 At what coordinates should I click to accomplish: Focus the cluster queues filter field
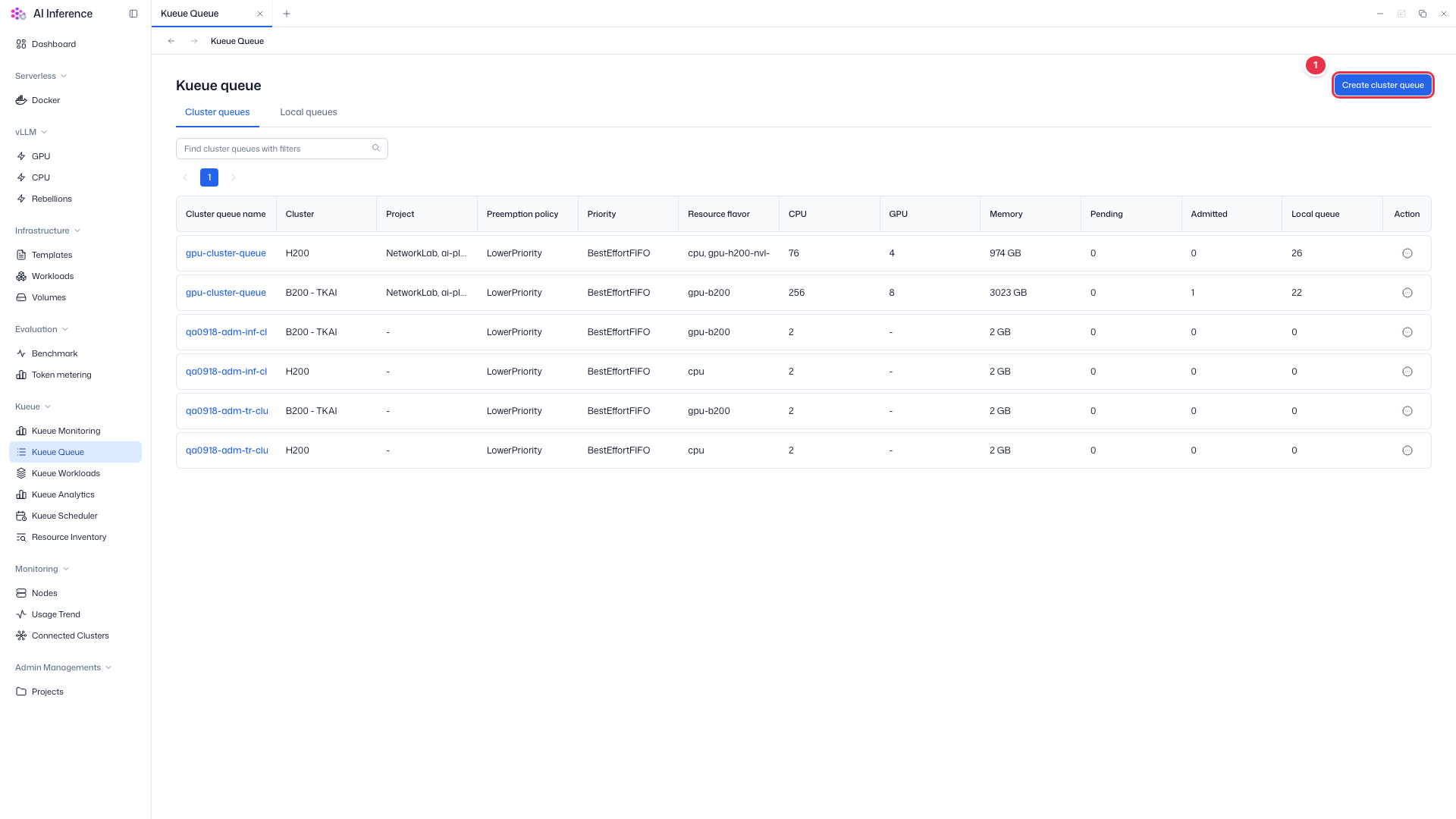click(x=282, y=149)
